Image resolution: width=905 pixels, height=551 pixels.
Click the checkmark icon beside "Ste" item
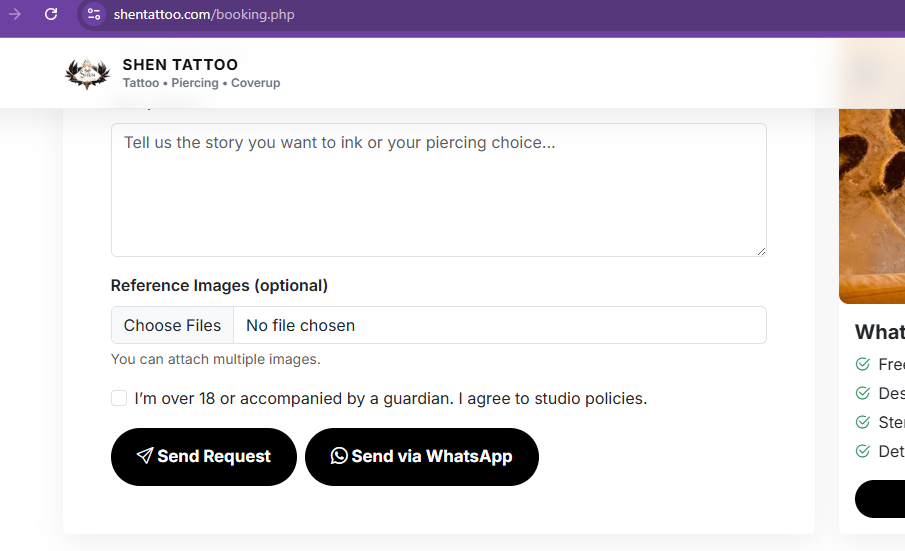(863, 423)
